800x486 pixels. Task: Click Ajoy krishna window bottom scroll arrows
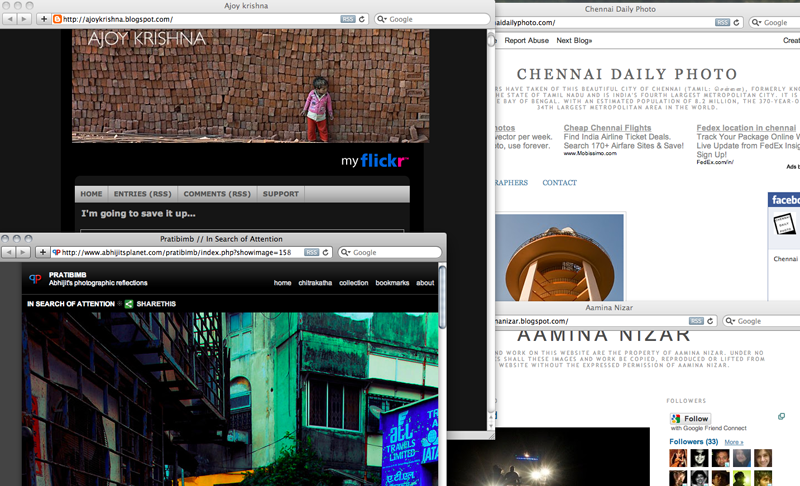(x=491, y=421)
